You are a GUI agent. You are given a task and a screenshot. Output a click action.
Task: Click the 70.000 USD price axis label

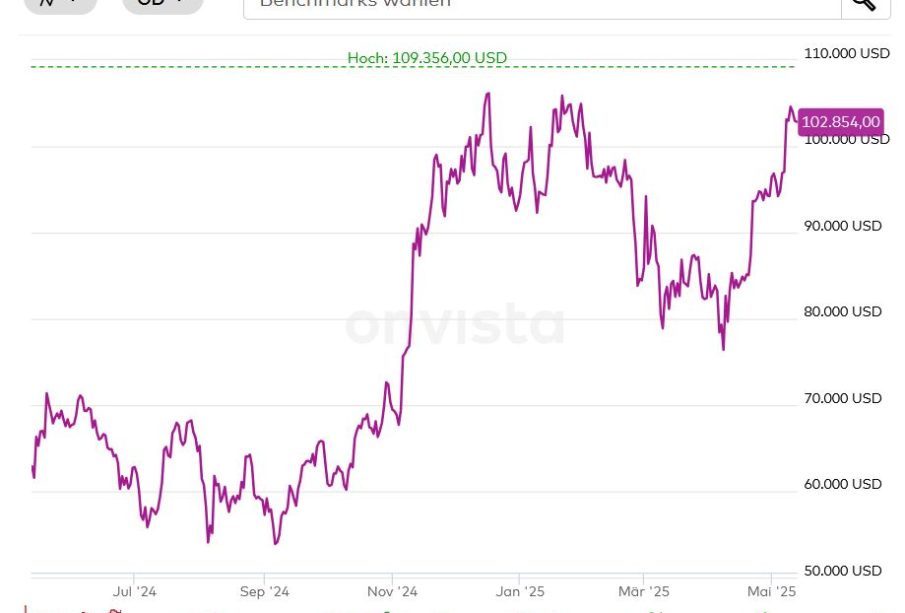coord(843,398)
